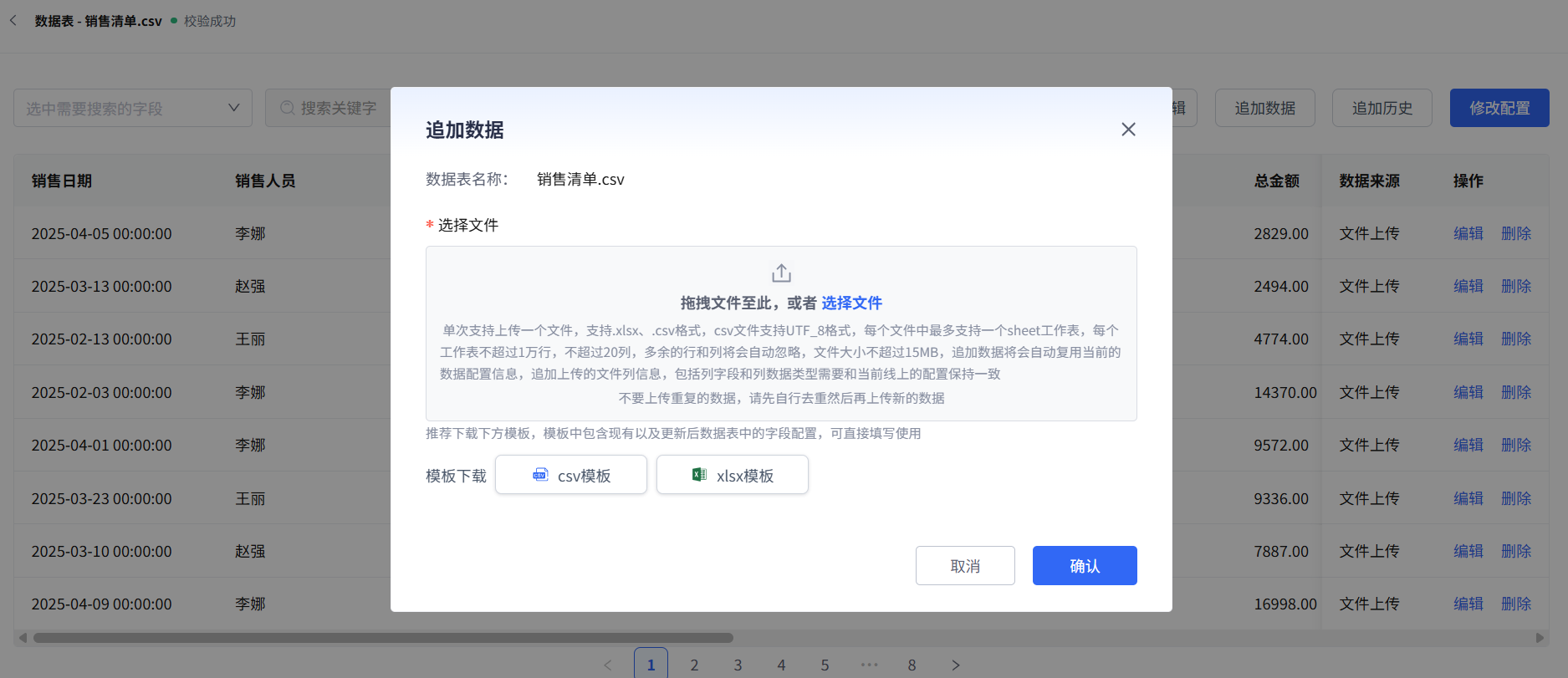This screenshot has width=1568, height=678.
Task: Go to the next page with the pagination arrow
Action: click(955, 665)
